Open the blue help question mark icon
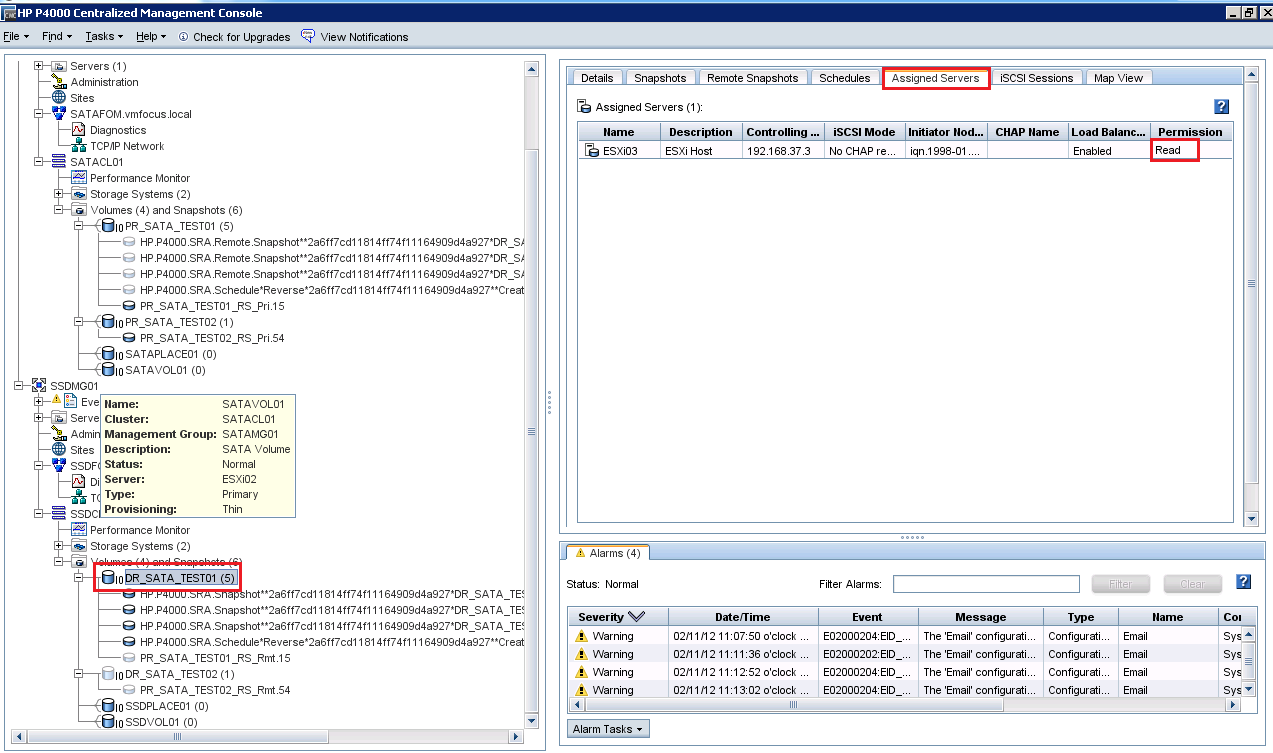This screenshot has width=1273, height=753. point(1221,107)
